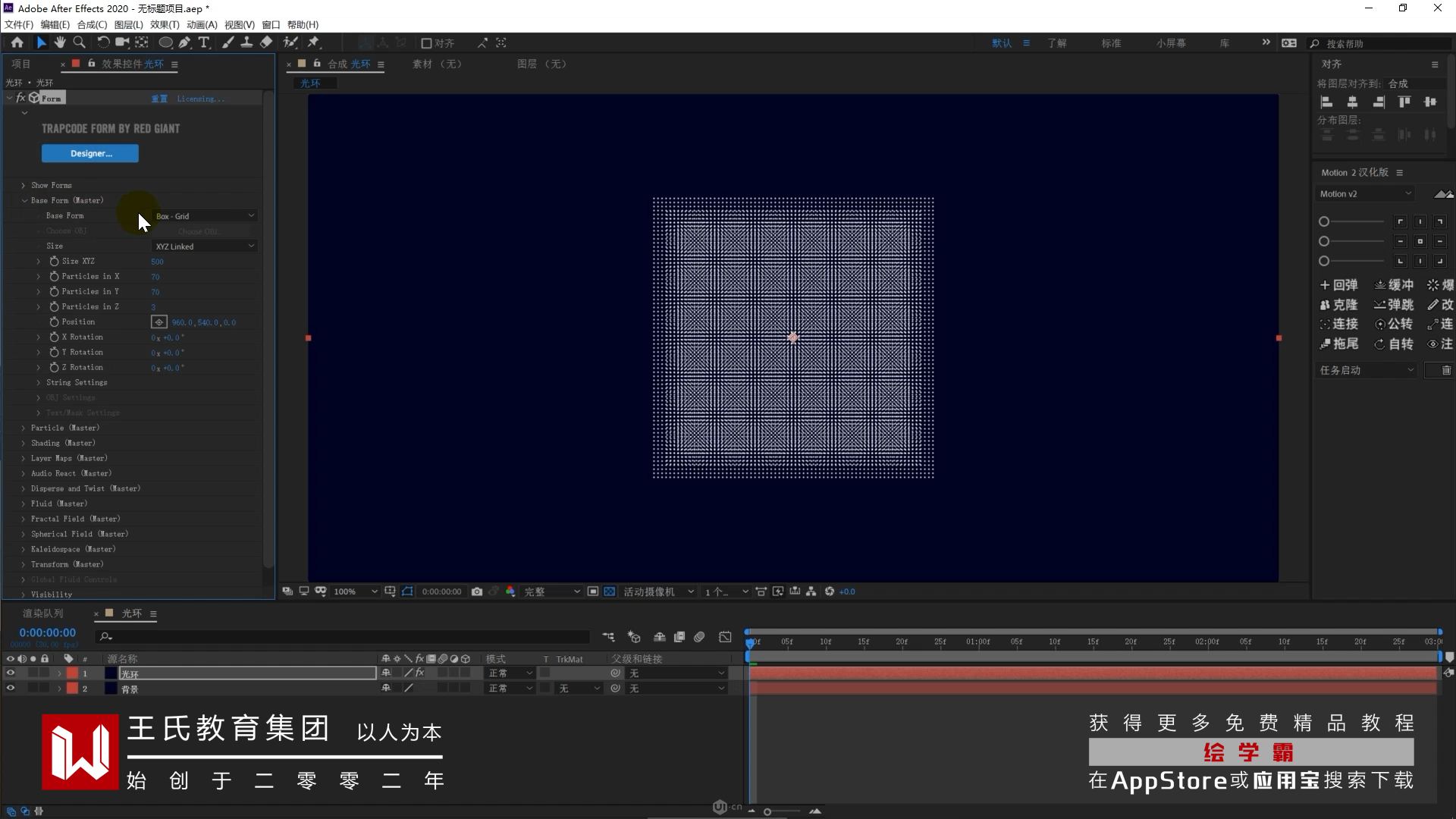Select the Puppet Pin tool

[x=313, y=42]
